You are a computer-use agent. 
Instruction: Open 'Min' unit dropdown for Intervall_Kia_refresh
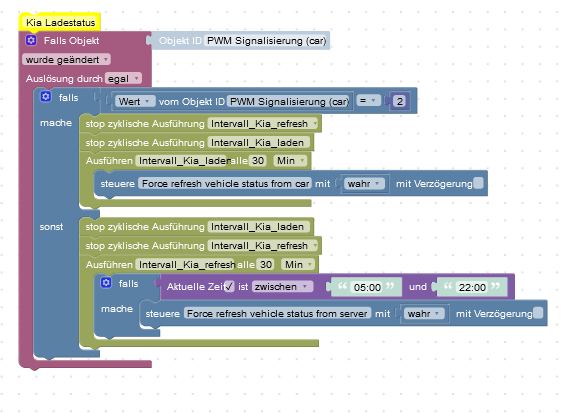pos(298,265)
